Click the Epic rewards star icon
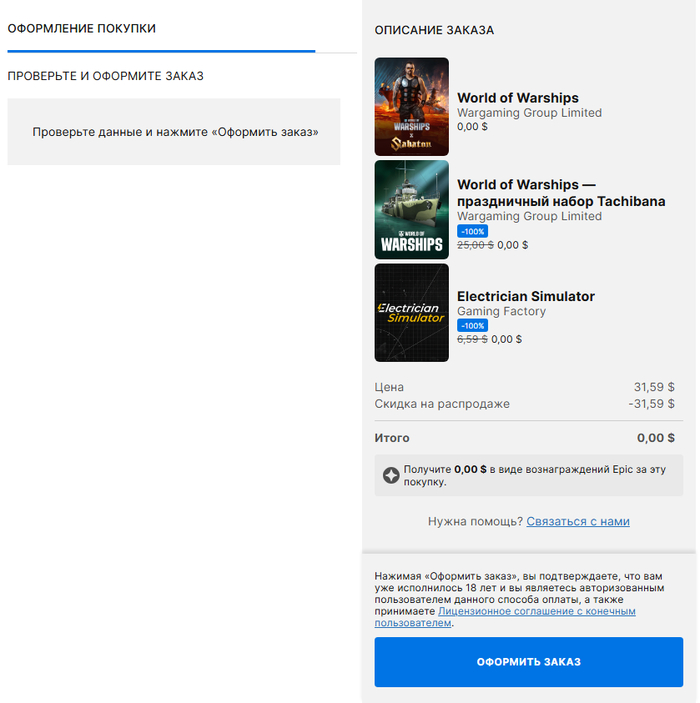This screenshot has height=703, width=700. [391, 475]
